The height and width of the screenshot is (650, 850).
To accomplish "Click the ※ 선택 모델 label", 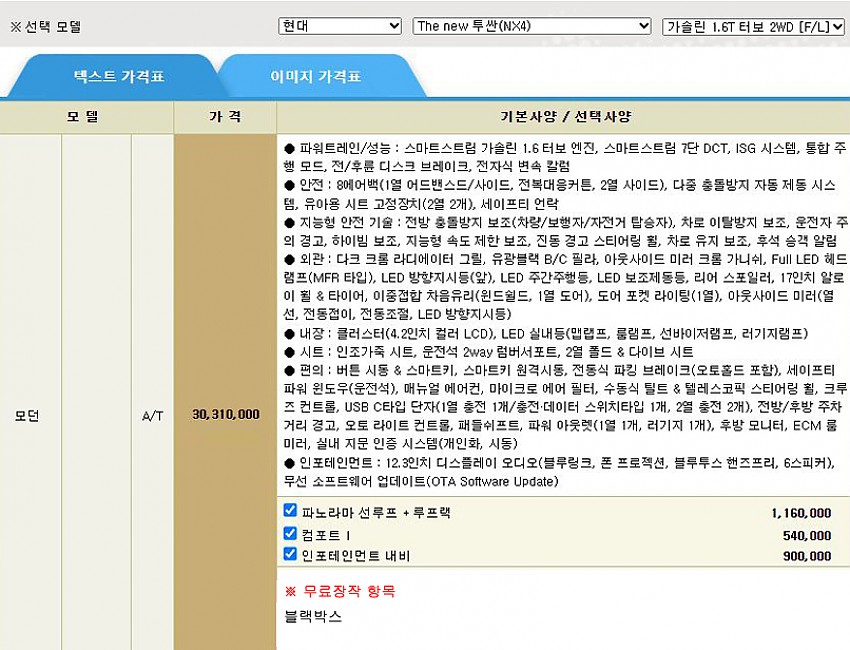I will click(x=46, y=27).
